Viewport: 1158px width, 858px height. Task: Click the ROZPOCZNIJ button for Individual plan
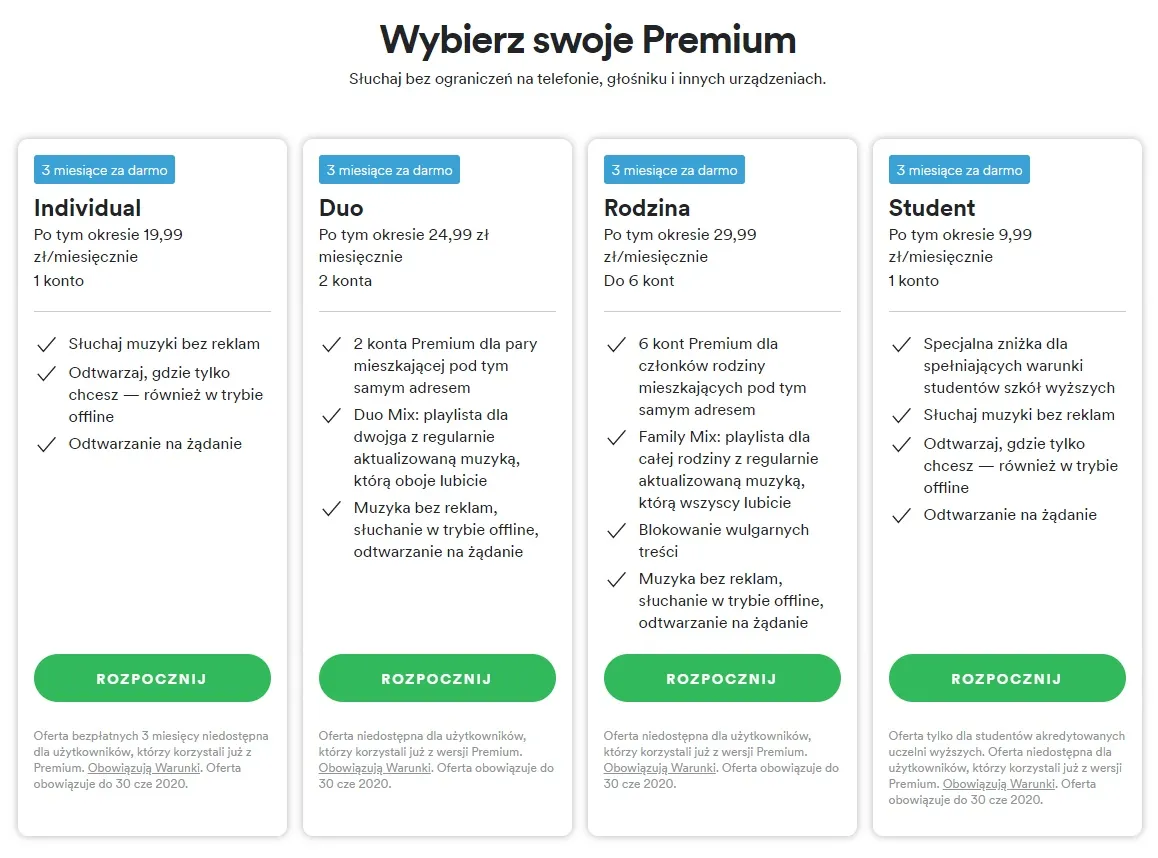pos(152,678)
